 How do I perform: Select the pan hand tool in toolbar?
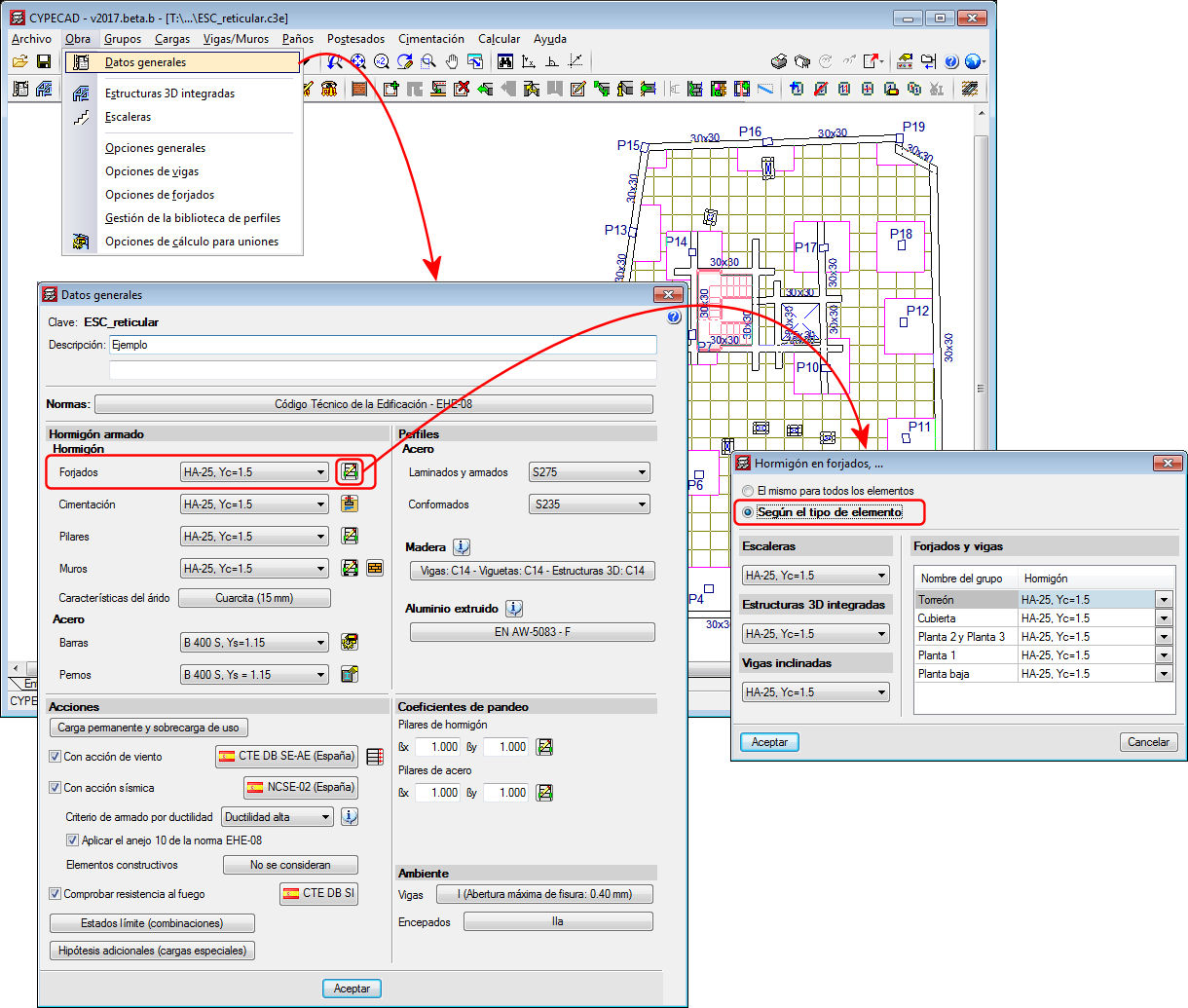(x=452, y=61)
